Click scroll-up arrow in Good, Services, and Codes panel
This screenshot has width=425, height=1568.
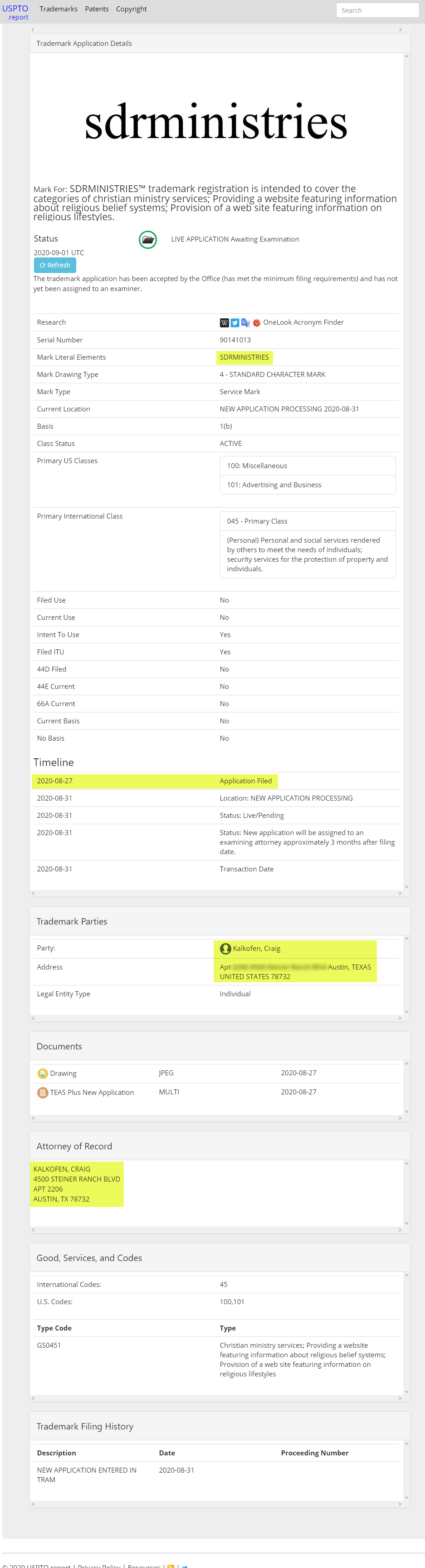point(406,1275)
